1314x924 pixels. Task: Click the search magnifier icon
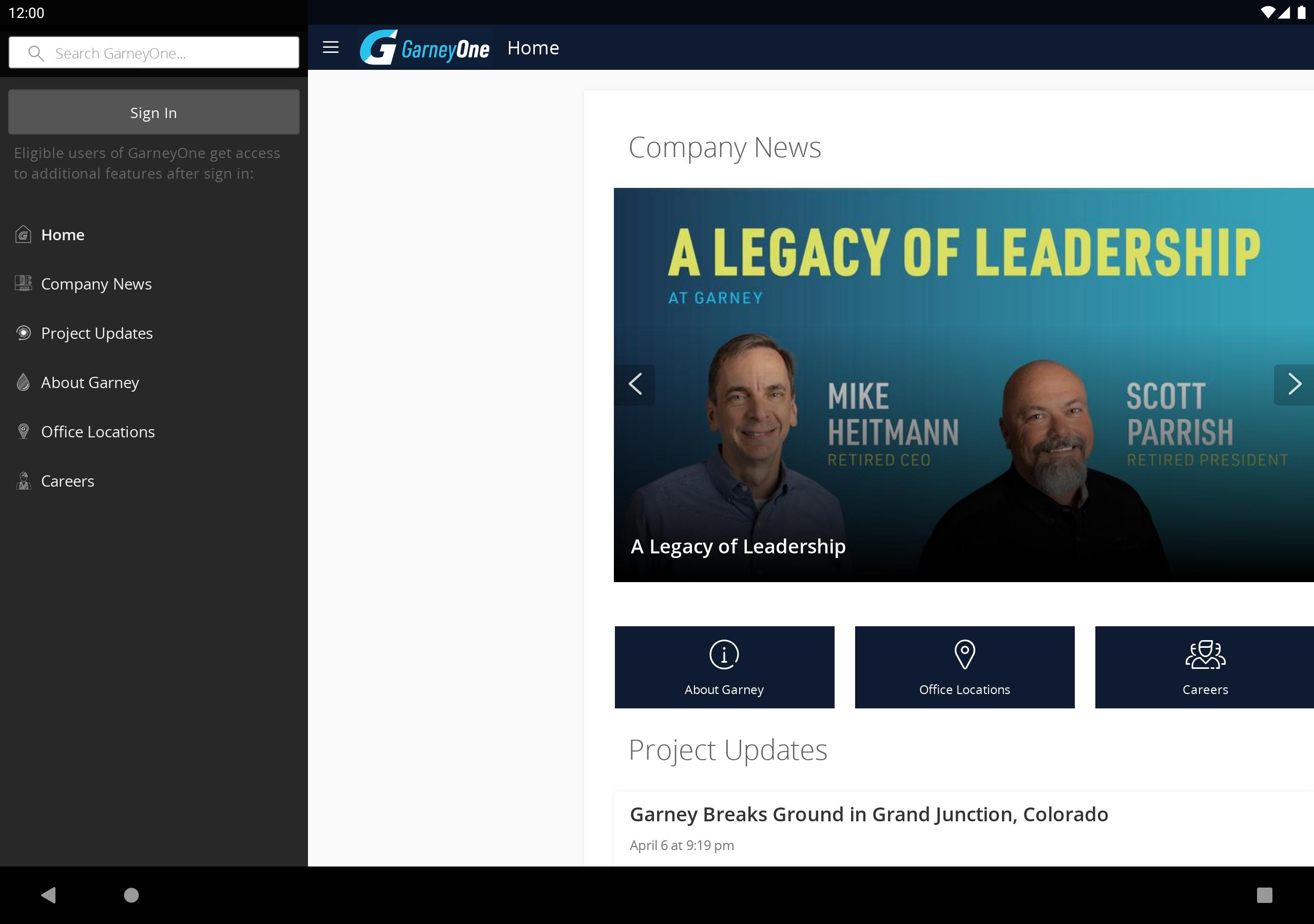(36, 53)
